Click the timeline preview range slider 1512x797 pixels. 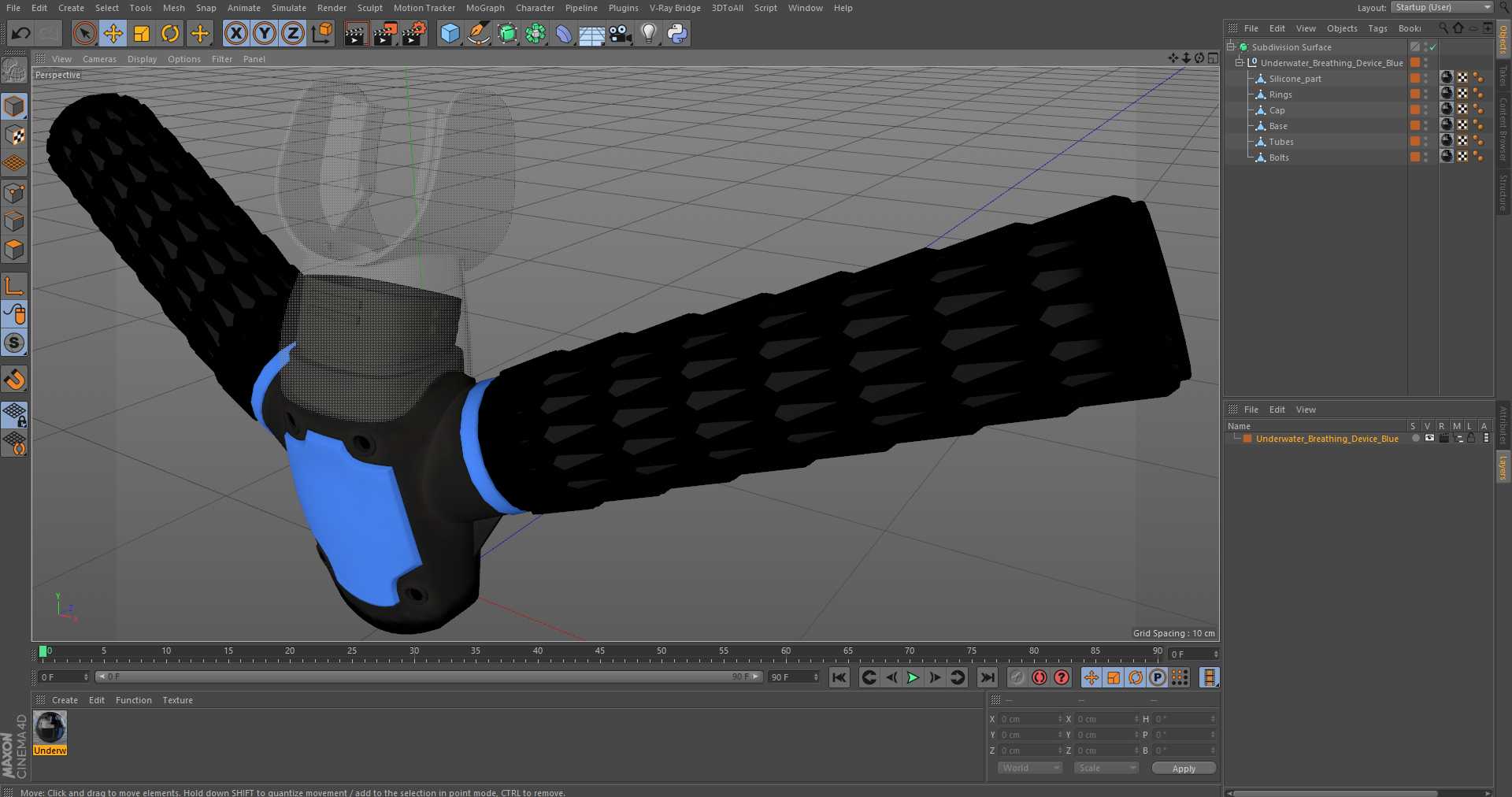click(x=429, y=677)
